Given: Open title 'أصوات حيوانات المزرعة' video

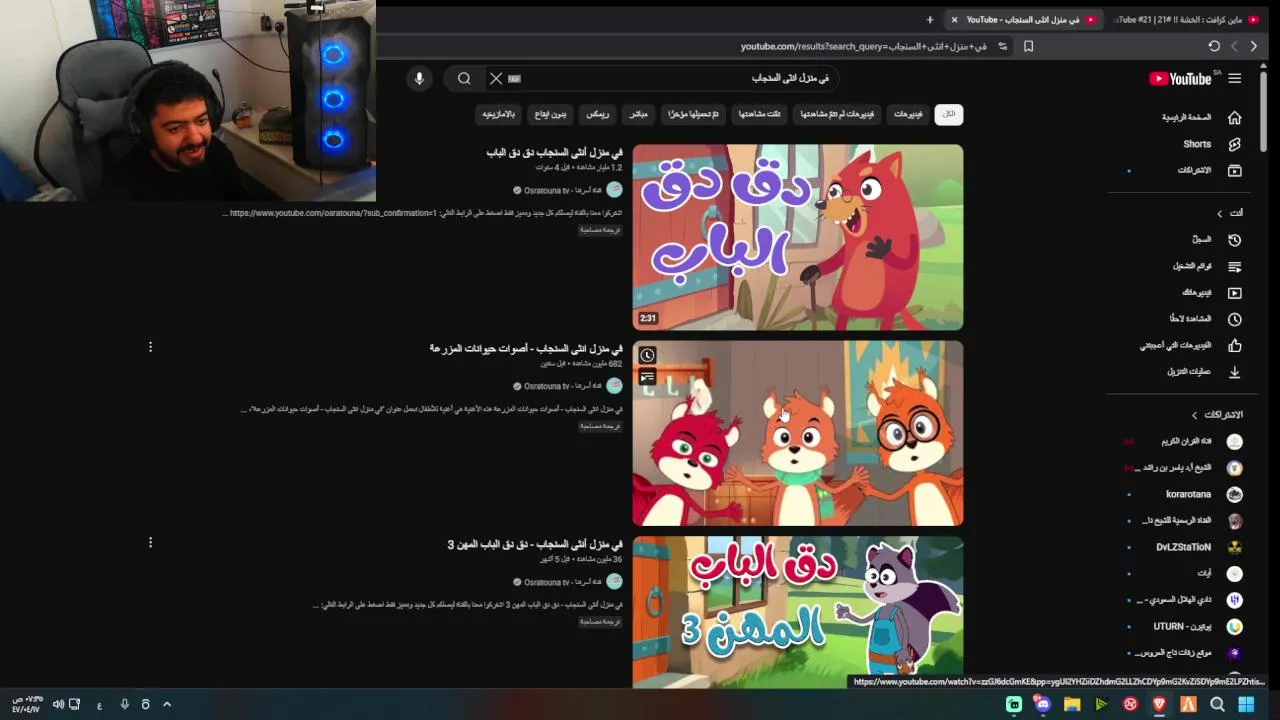Looking at the screenshot, I should tap(526, 348).
